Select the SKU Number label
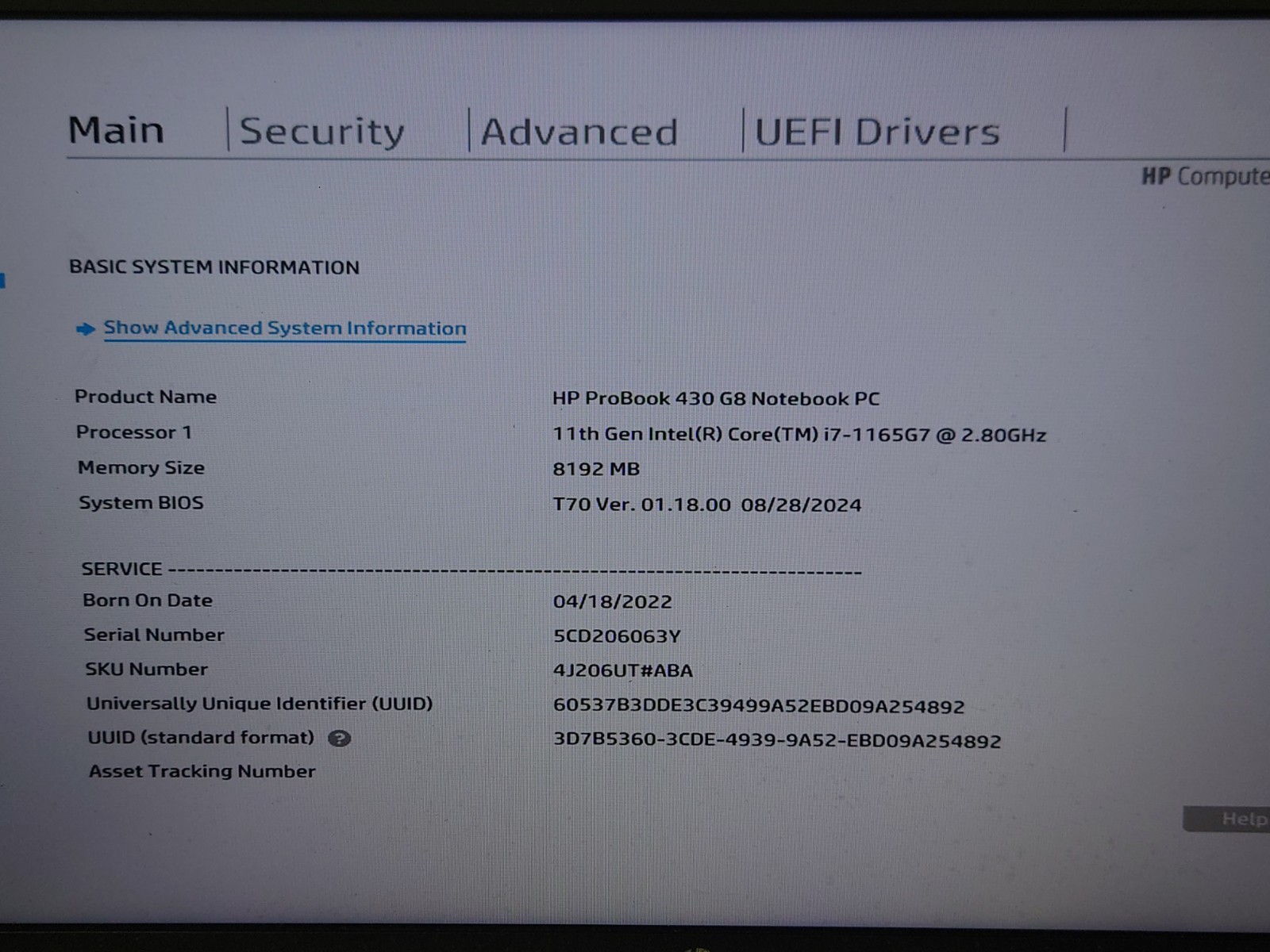 [x=147, y=670]
